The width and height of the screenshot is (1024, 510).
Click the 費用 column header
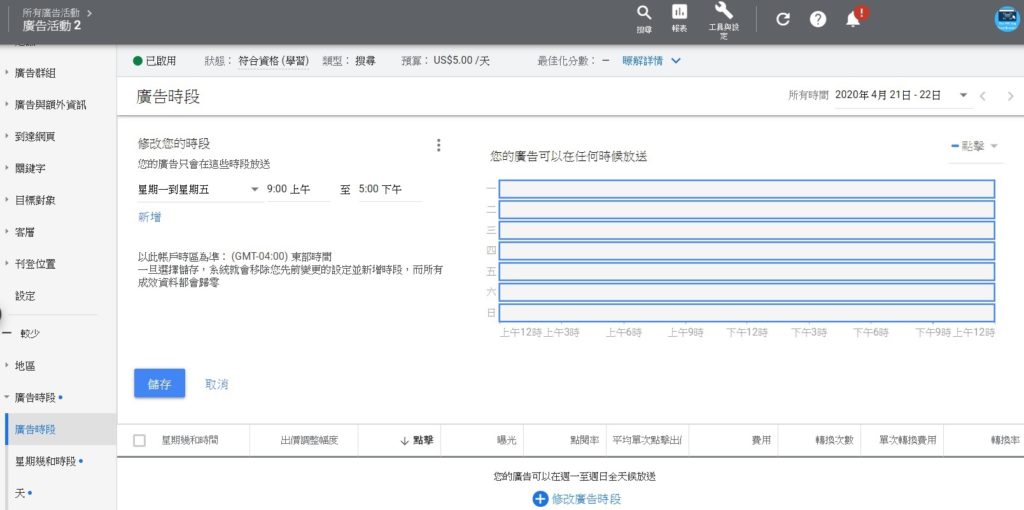coord(761,441)
